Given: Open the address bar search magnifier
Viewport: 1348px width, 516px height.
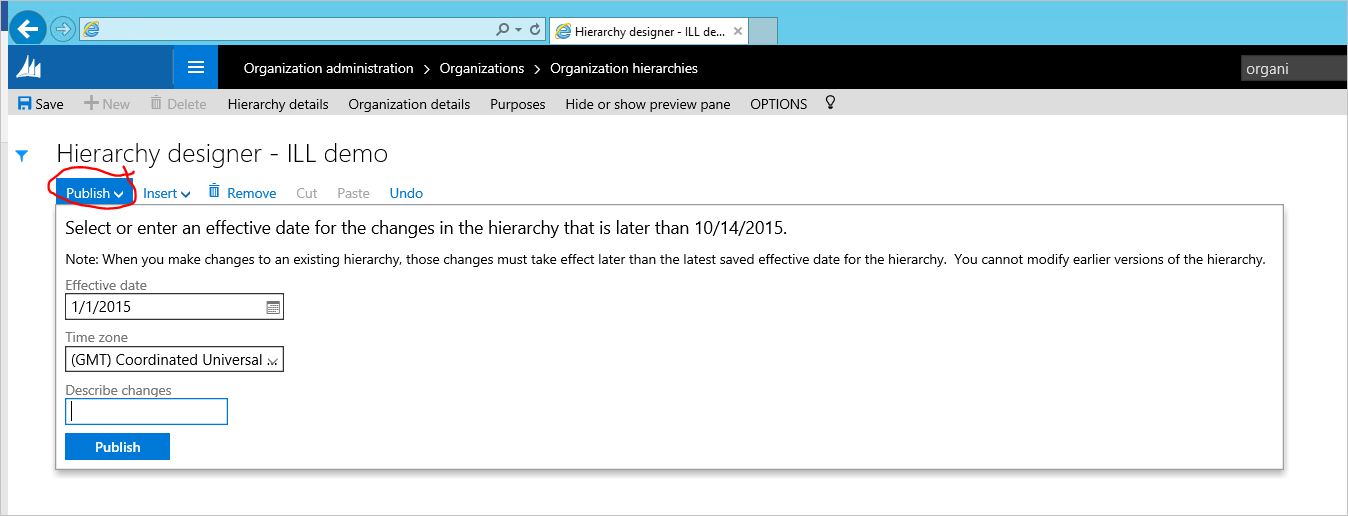Looking at the screenshot, I should coord(503,30).
